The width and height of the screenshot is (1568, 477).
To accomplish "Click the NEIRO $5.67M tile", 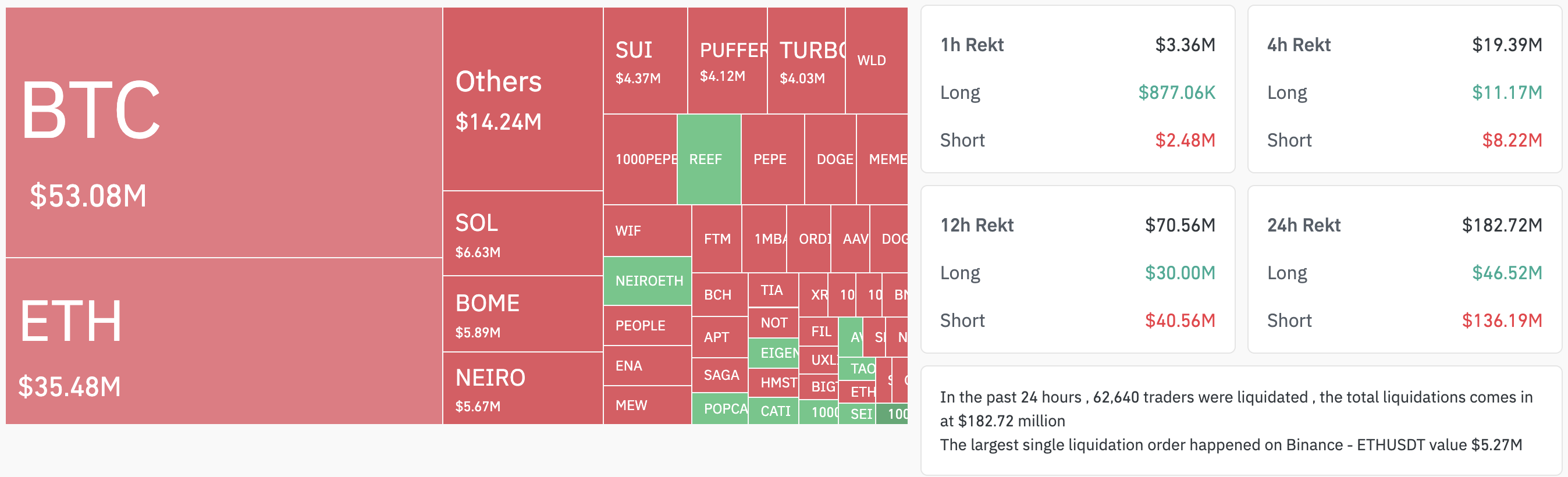I will (x=523, y=388).
